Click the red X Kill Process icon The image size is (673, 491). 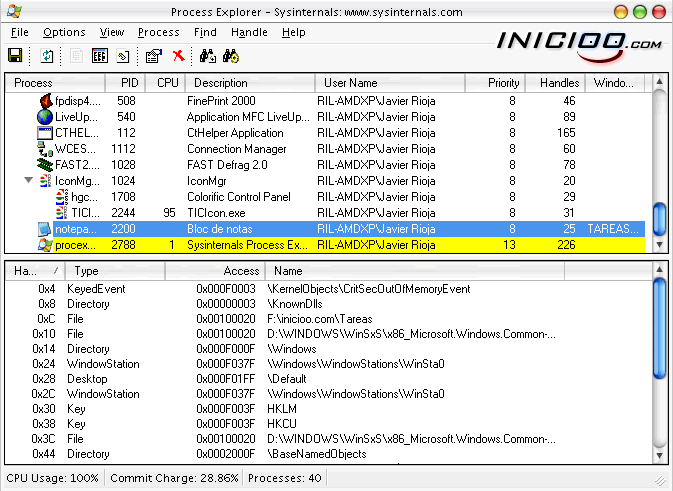179,56
